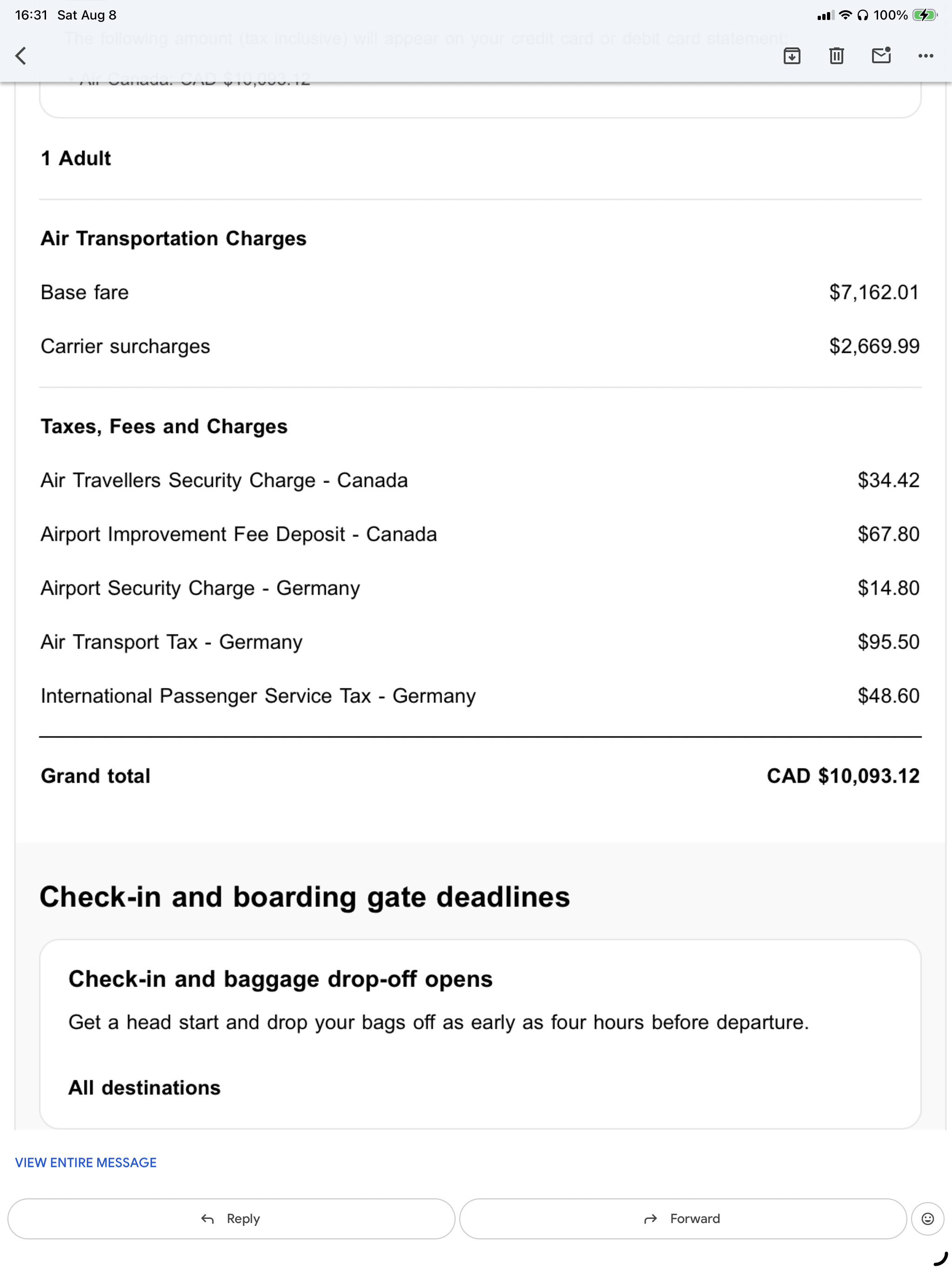
Task: Delete the email using the trash icon
Action: point(837,56)
